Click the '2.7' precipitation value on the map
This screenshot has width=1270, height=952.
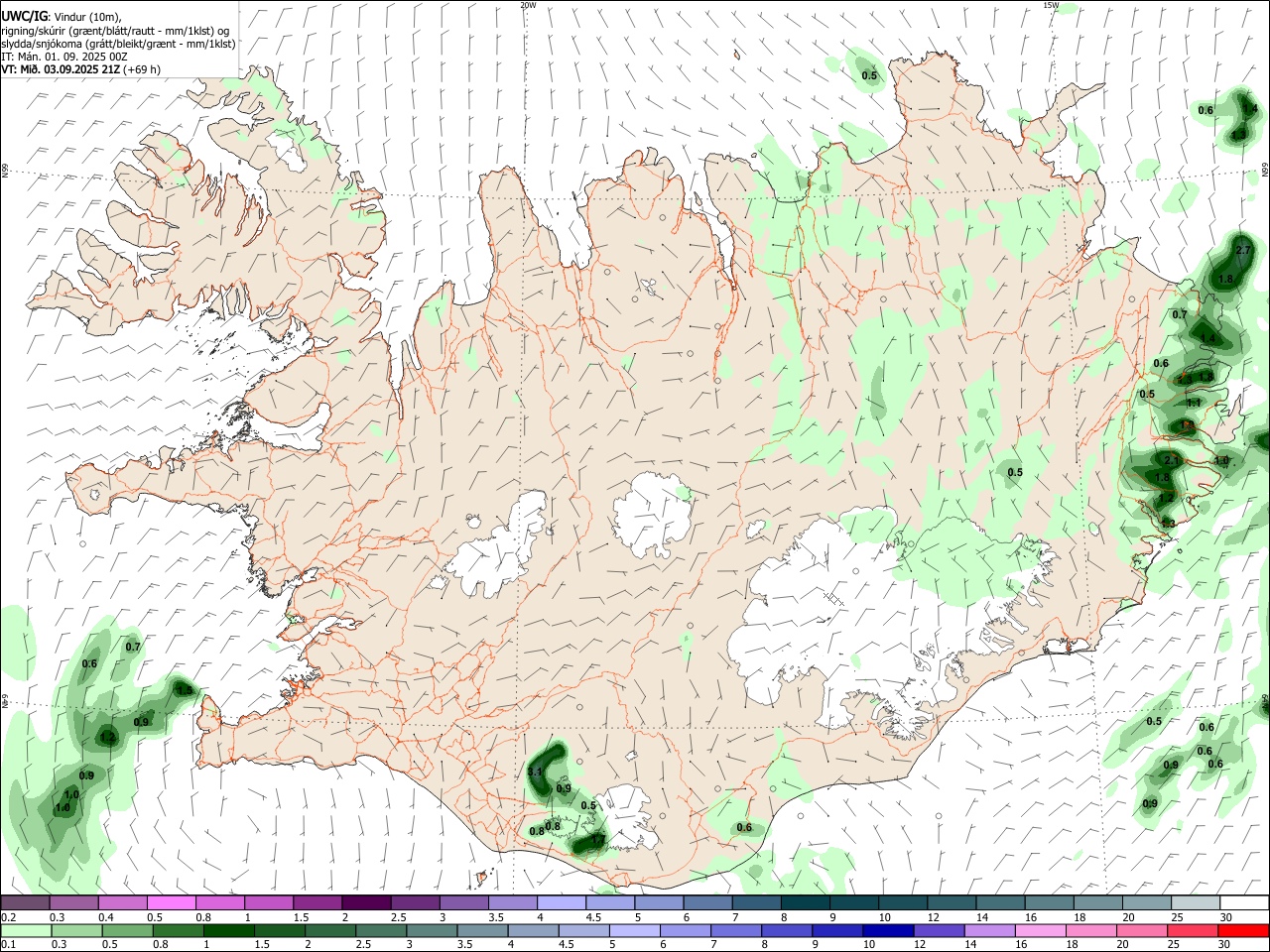[1243, 250]
